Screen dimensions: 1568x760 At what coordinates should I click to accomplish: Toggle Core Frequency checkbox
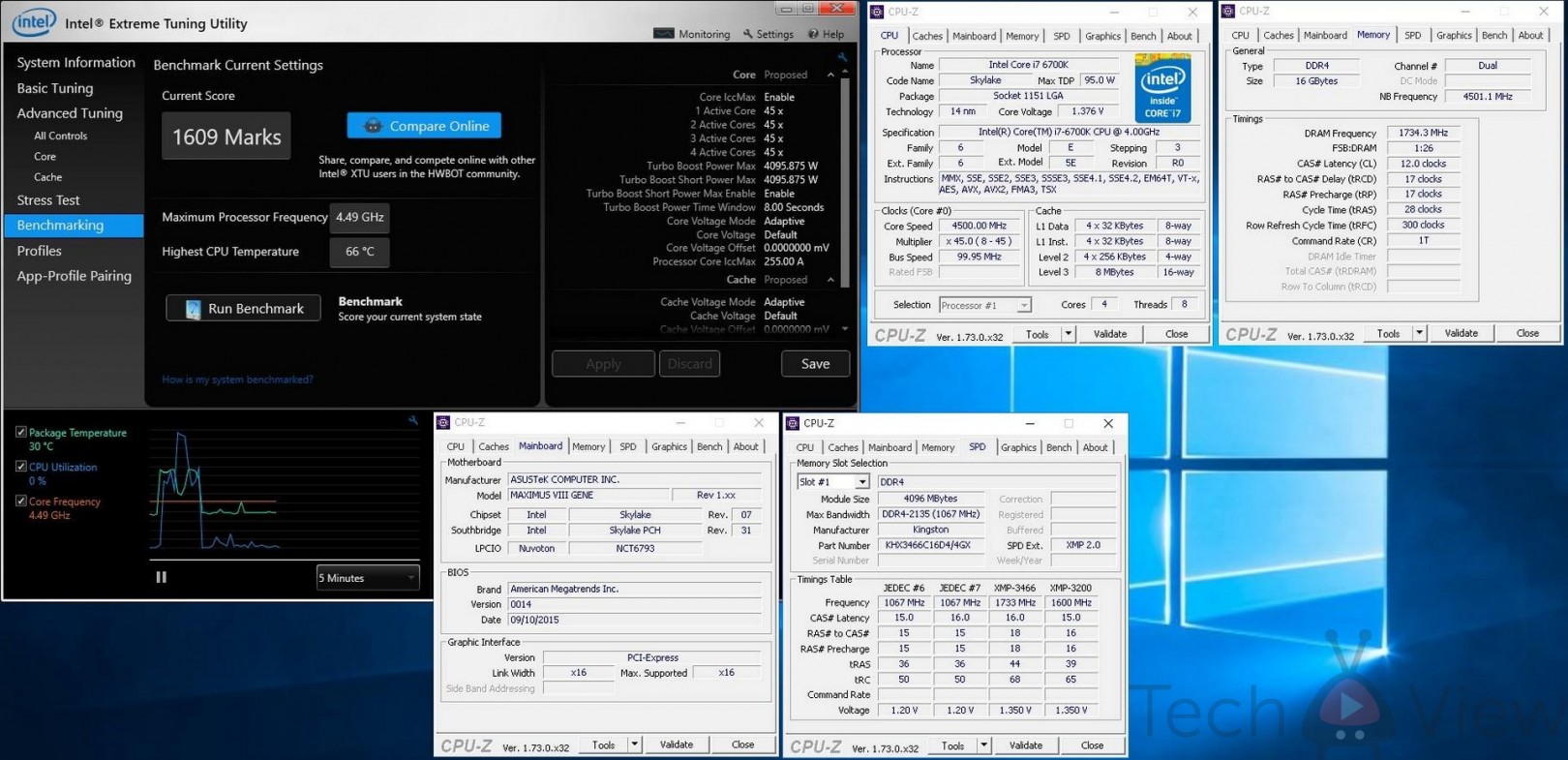coord(20,501)
